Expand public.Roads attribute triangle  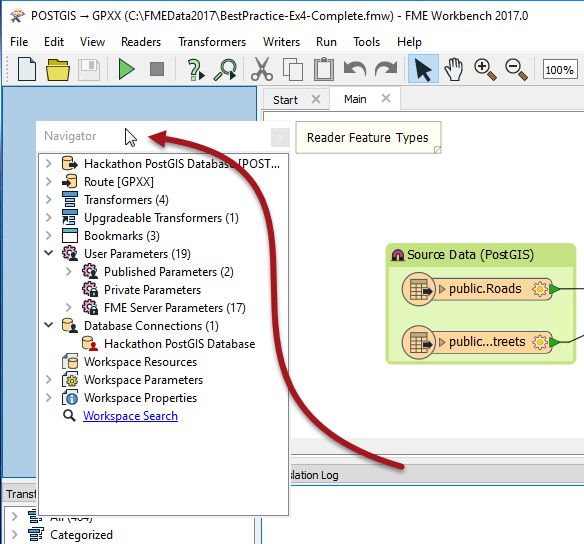(442, 289)
